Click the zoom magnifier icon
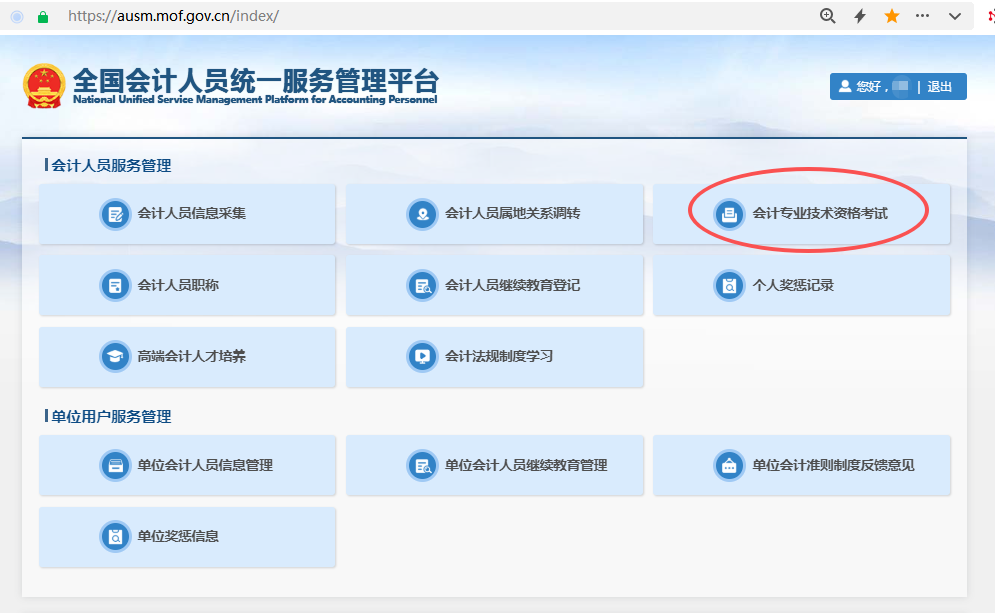995x613 pixels. tap(827, 15)
